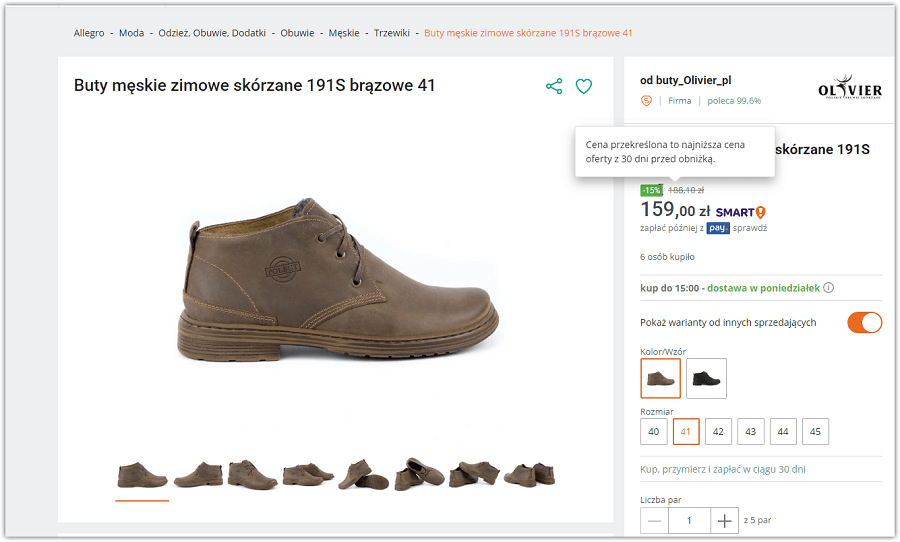Select the brown shoe color swatch
The height and width of the screenshot is (542, 900).
[x=660, y=378]
